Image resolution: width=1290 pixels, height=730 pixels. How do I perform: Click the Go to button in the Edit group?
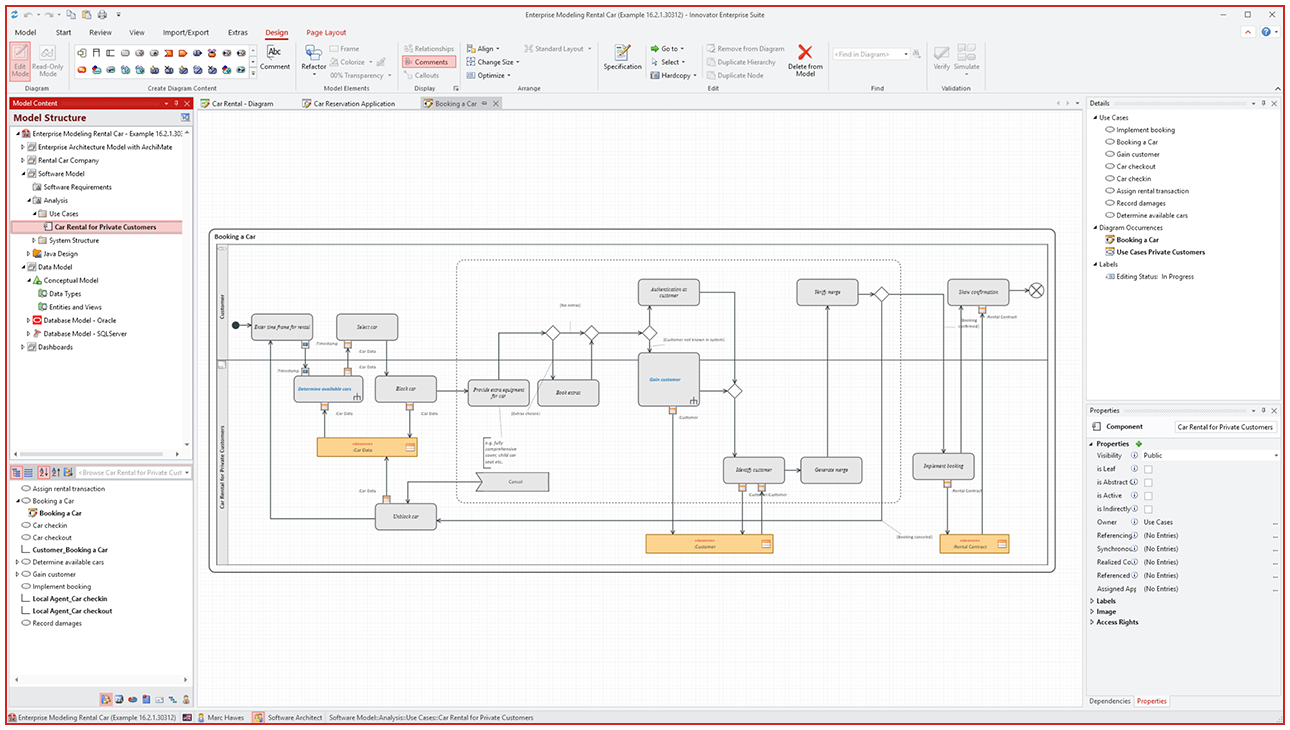pos(666,48)
